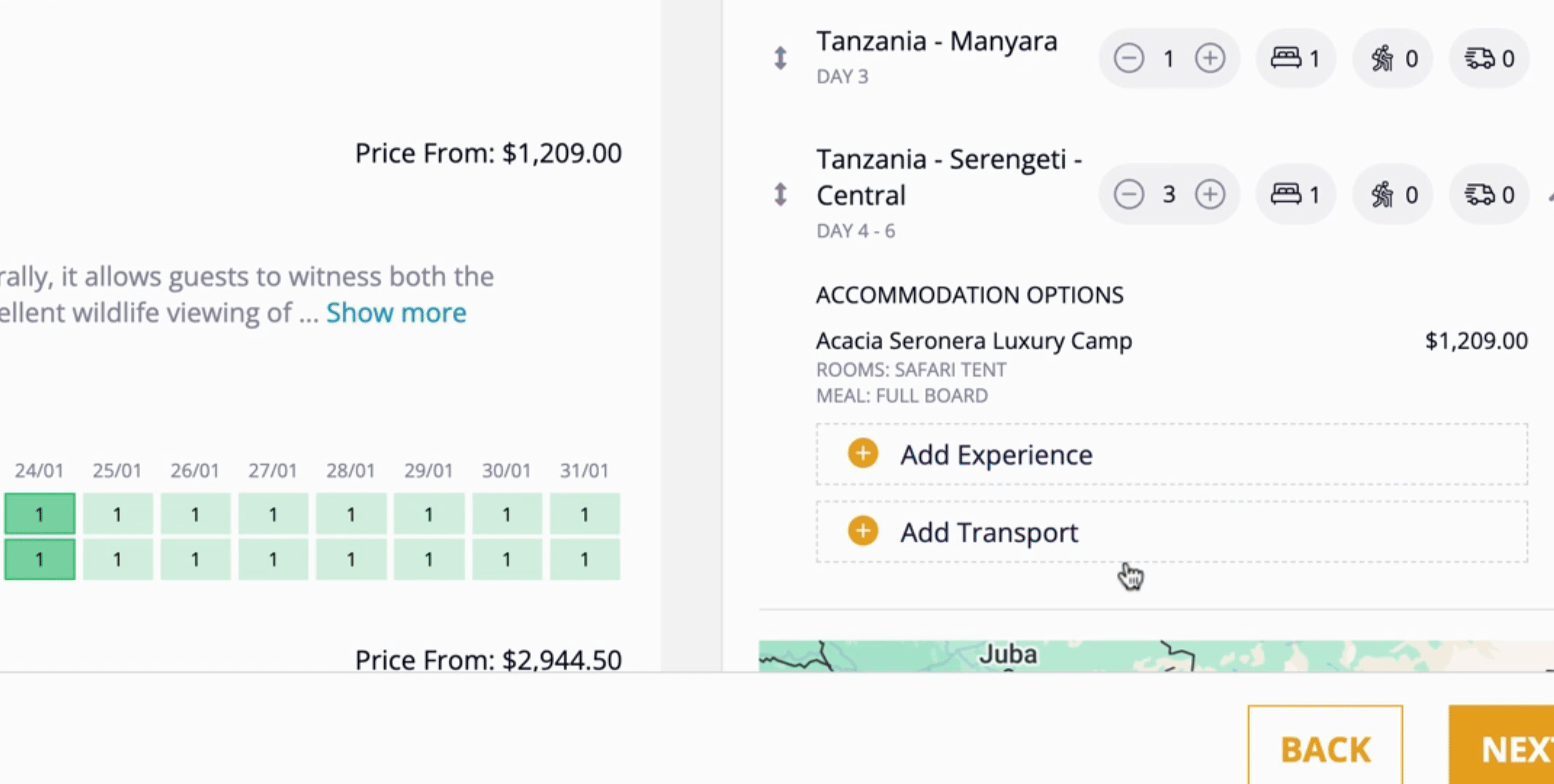Open experiences hiker icon for Serengeti Central
This screenshot has width=1554, height=784.
(x=1392, y=195)
